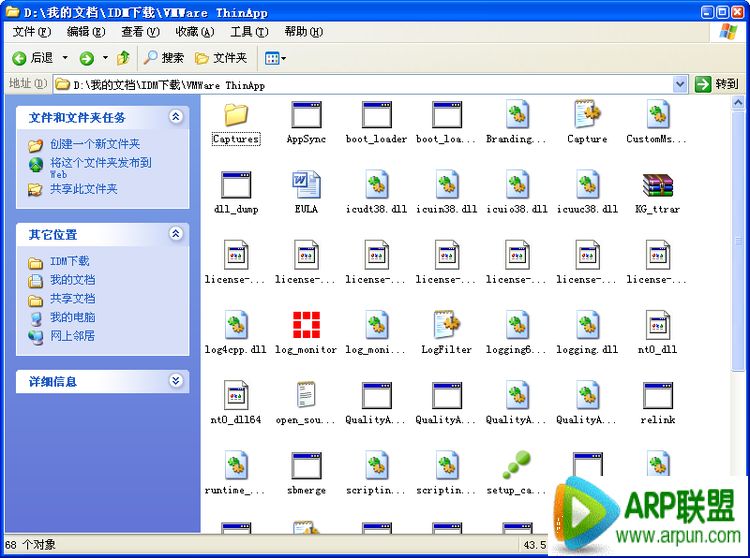
Task: Expand the address bar dropdown arrow
Action: point(680,85)
